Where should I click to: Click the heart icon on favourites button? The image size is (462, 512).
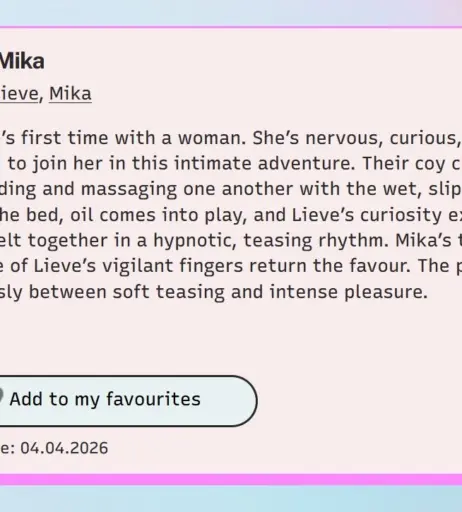pos(1,397)
